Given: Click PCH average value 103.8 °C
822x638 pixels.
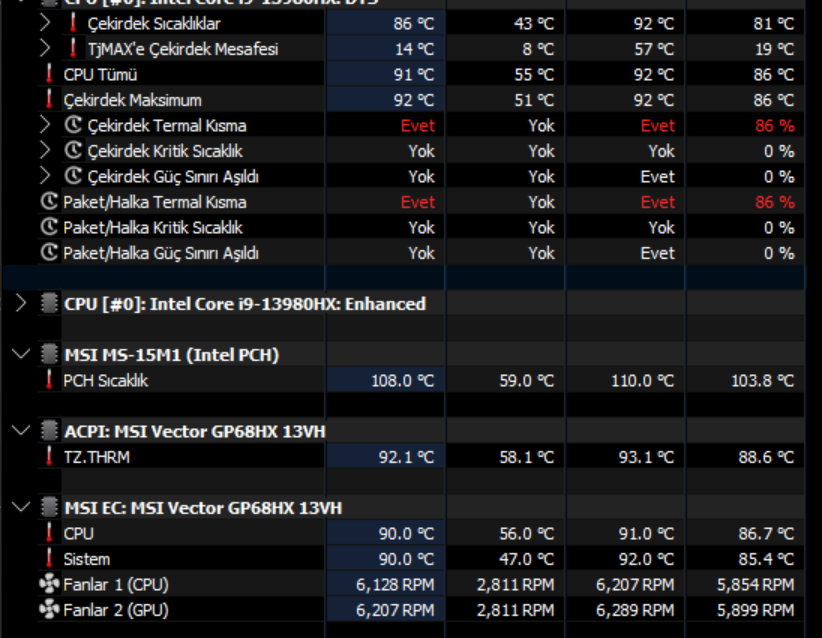Looking at the screenshot, I should 763,381.
